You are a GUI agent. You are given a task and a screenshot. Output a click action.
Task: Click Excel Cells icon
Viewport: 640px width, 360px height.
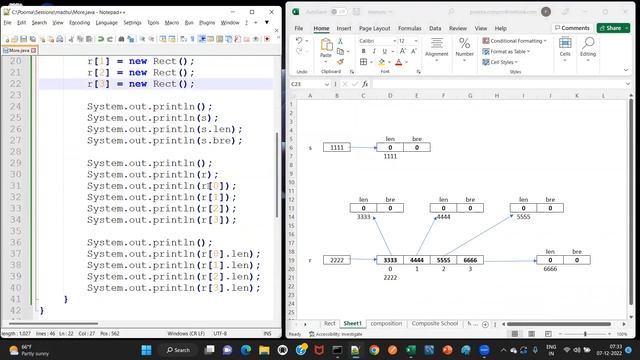pyautogui.click(x=565, y=43)
